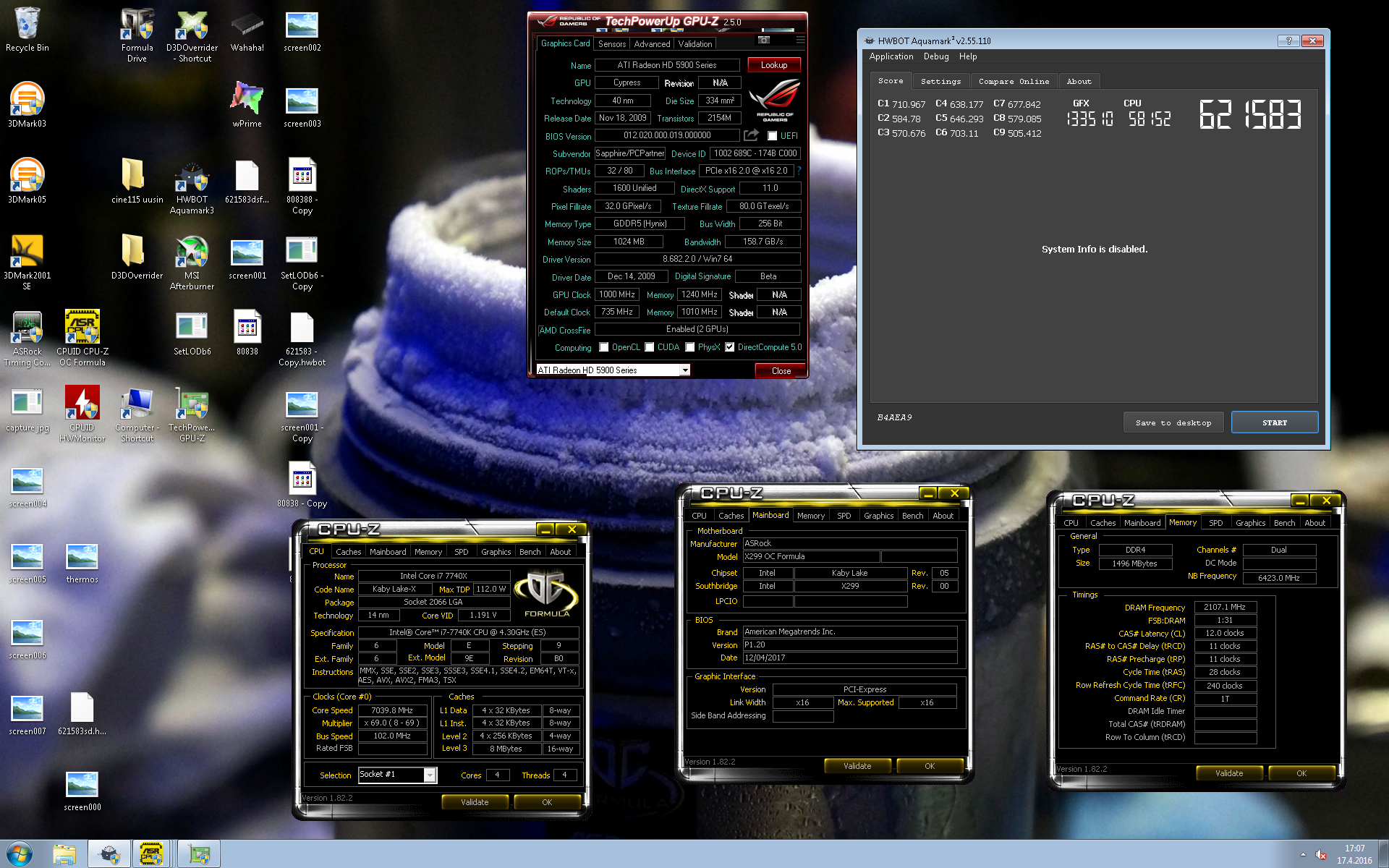Click the Aquamark total score 621583
The height and width of the screenshot is (868, 1389).
1250,115
